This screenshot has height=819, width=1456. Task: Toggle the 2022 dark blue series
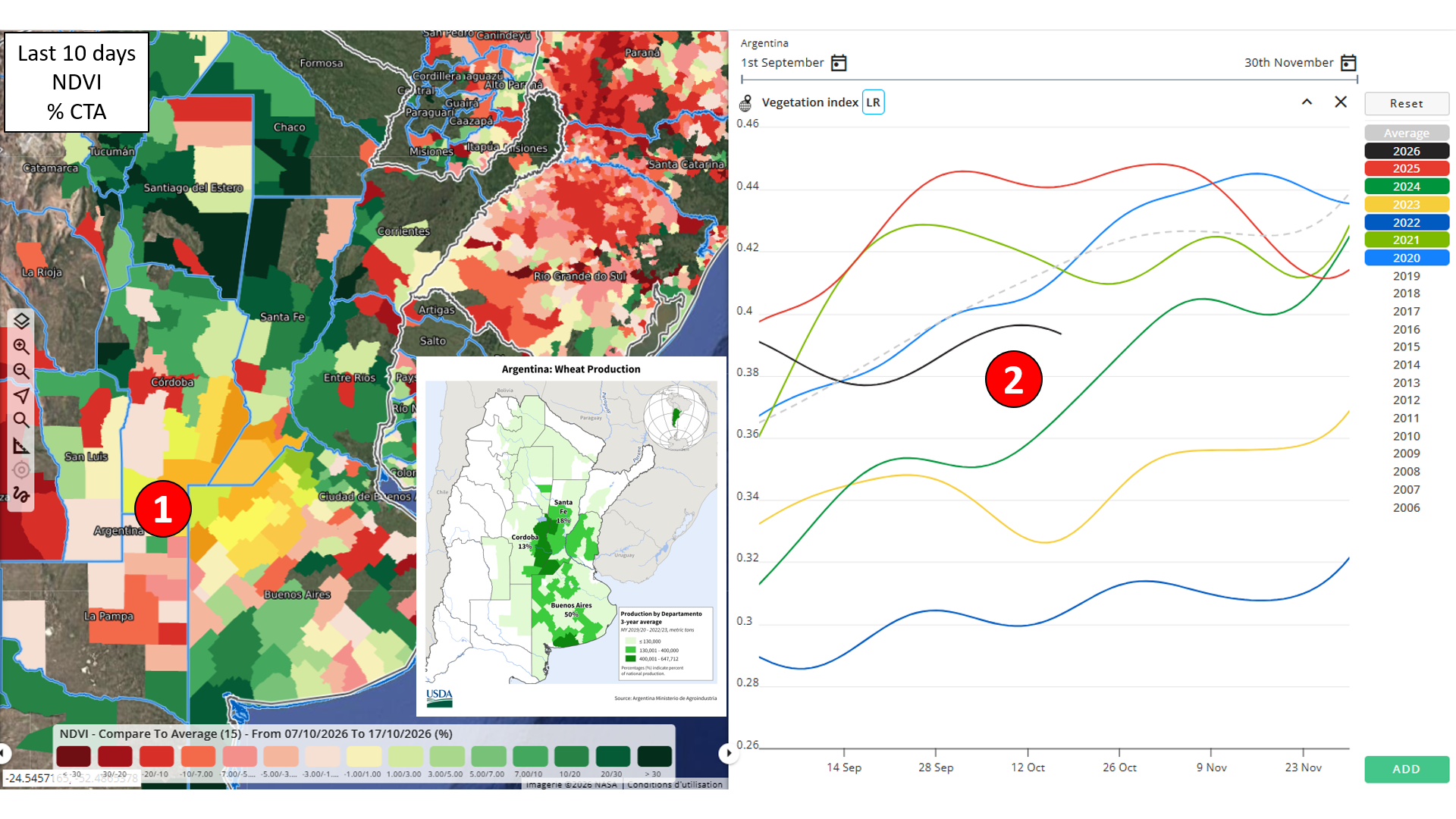coord(1407,222)
